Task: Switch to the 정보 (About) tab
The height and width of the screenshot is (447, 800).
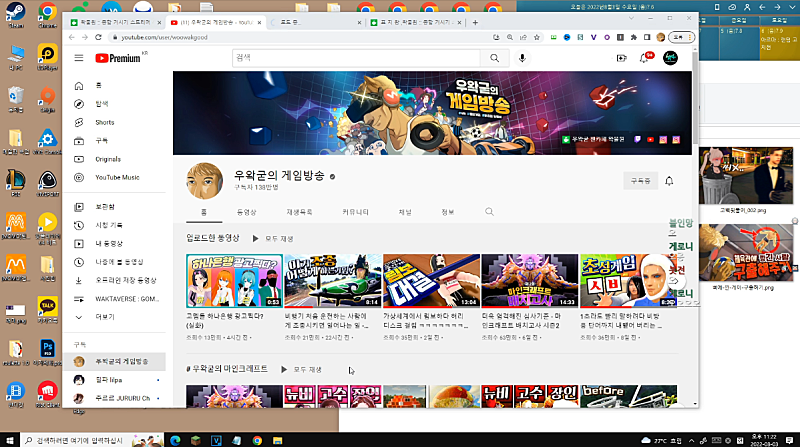Action: pos(447,212)
